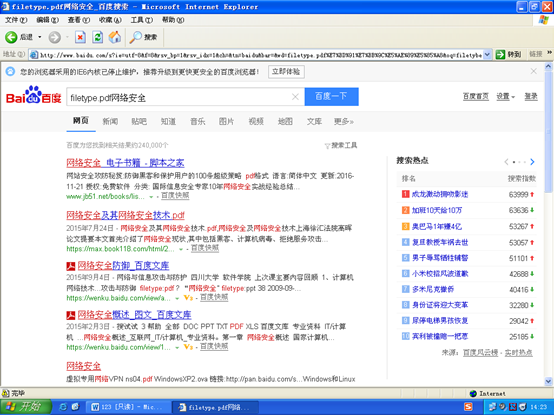Open the 帮助(H) menu
Viewport: 554px width, 415px height.
coord(173,20)
